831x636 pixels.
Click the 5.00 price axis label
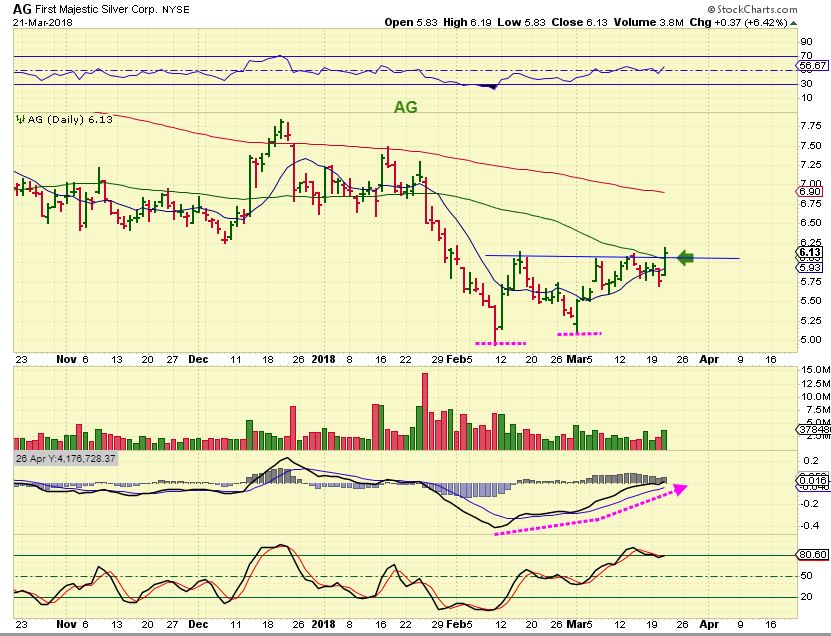(811, 340)
